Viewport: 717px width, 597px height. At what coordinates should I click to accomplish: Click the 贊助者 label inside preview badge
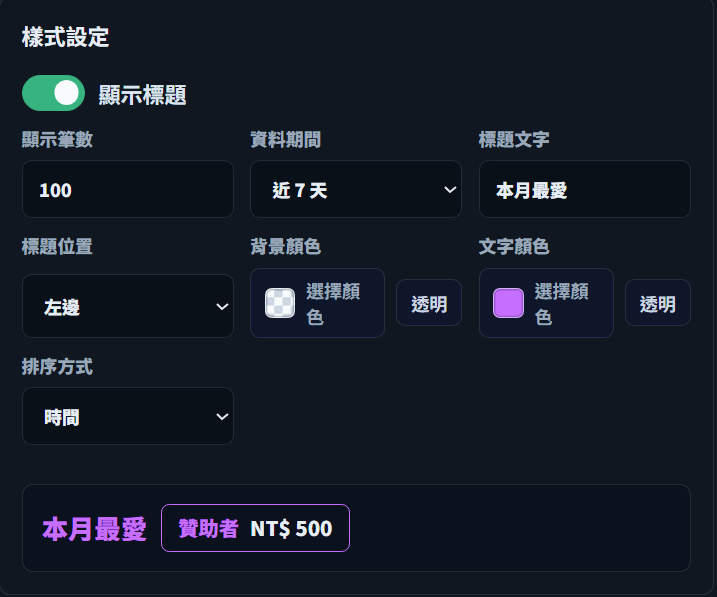point(208,528)
